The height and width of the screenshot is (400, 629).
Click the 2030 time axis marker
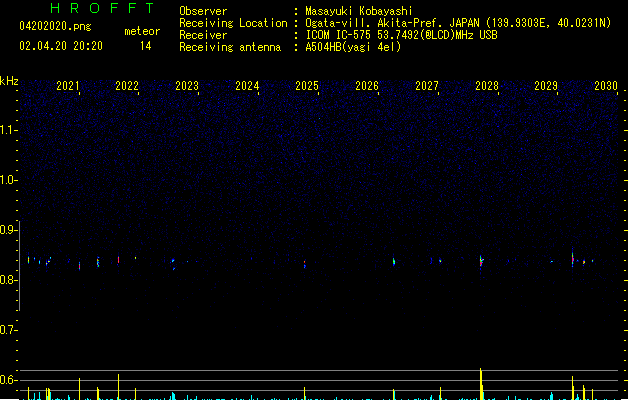[606, 86]
